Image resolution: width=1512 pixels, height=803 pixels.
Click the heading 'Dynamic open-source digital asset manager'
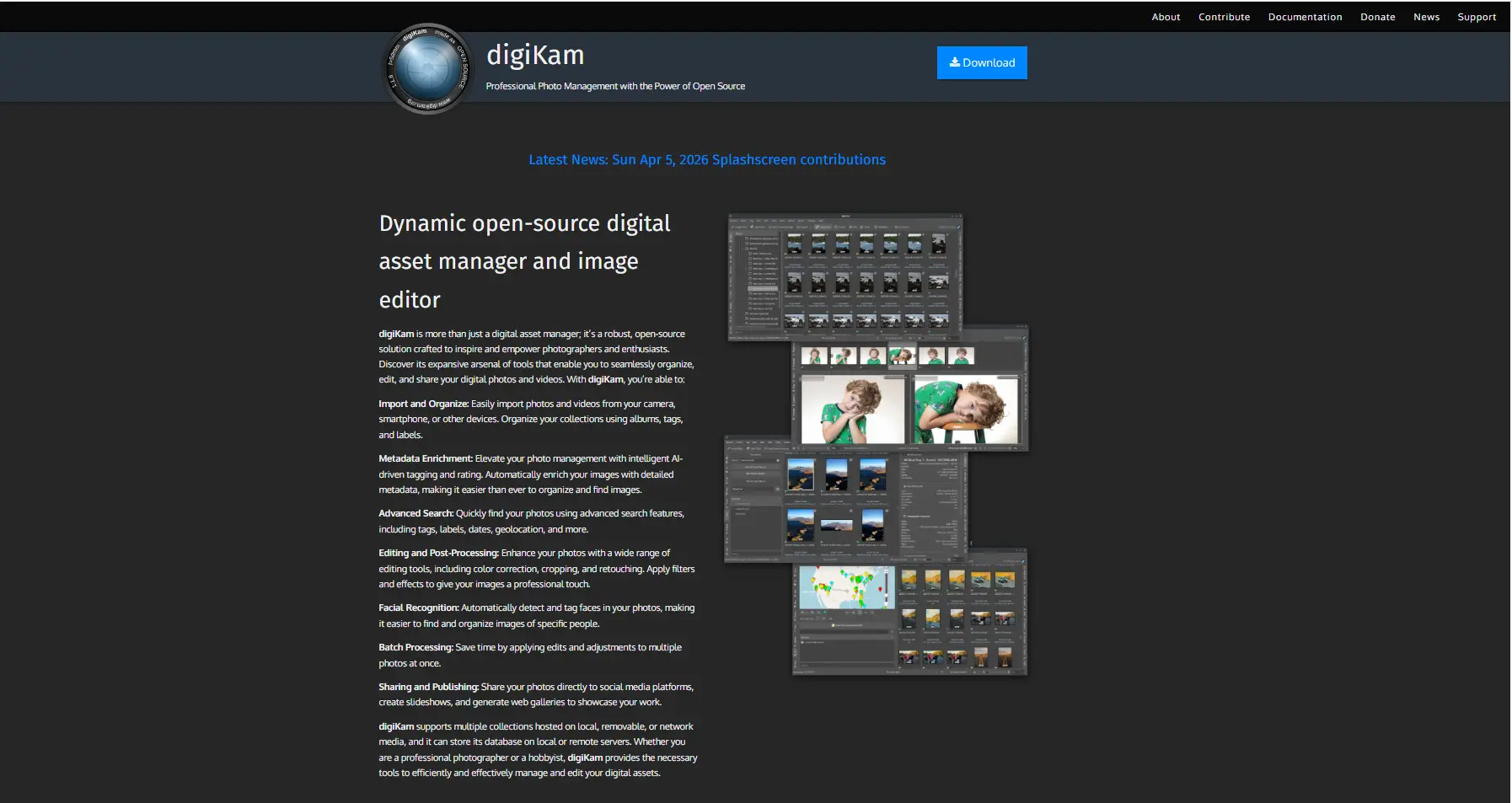pos(524,261)
